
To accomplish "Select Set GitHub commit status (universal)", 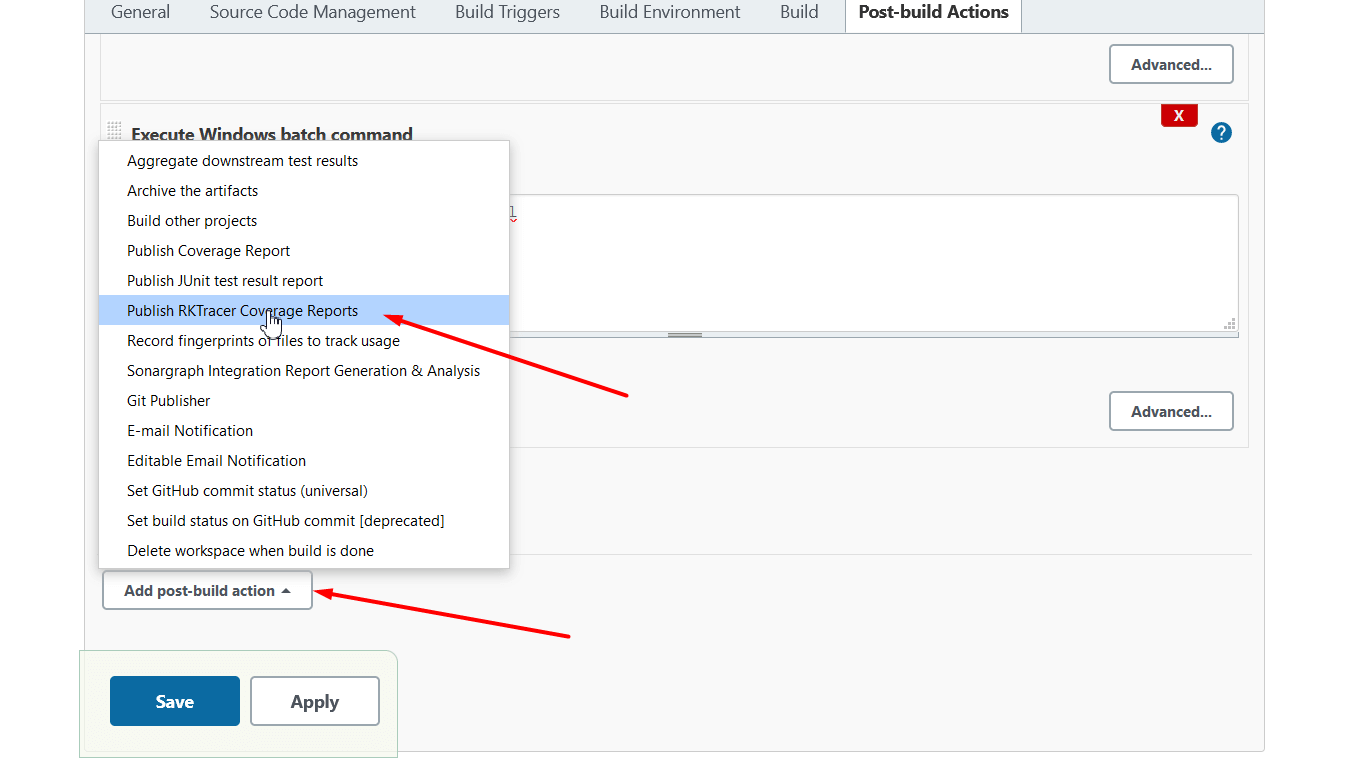I will 247,490.
